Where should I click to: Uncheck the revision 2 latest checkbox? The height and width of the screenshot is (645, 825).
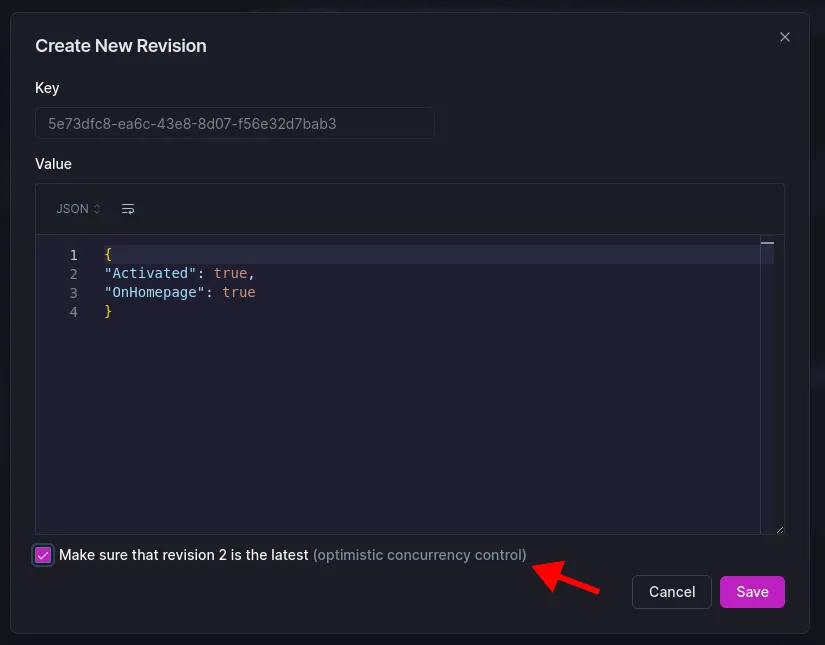(43, 555)
